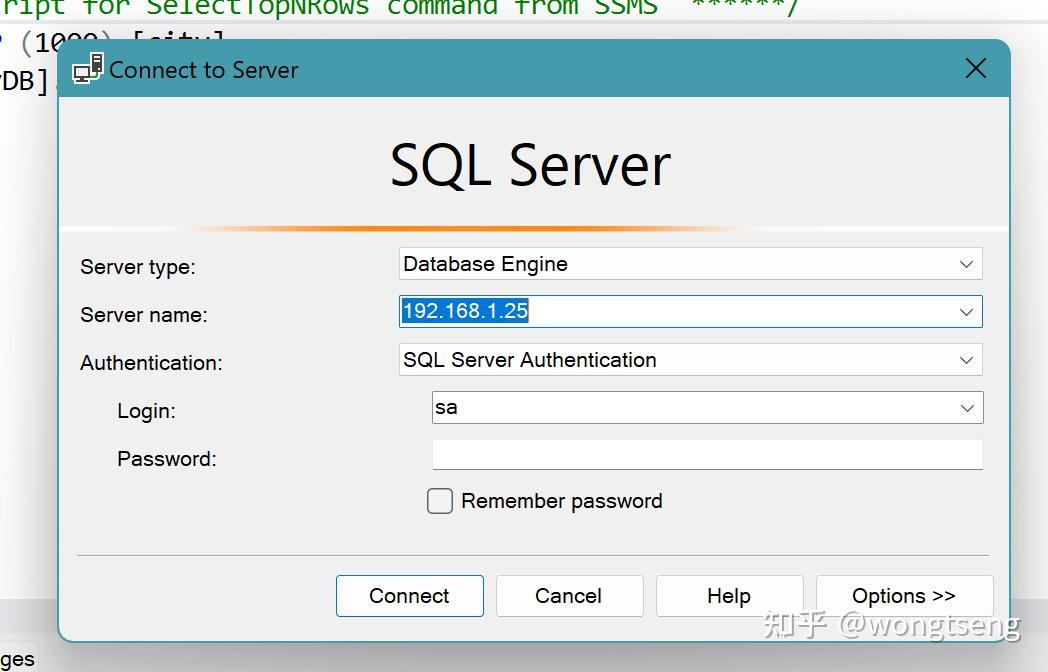Click the Connect to Server title bar icon
Image resolution: width=1048 pixels, height=672 pixels.
[87, 66]
